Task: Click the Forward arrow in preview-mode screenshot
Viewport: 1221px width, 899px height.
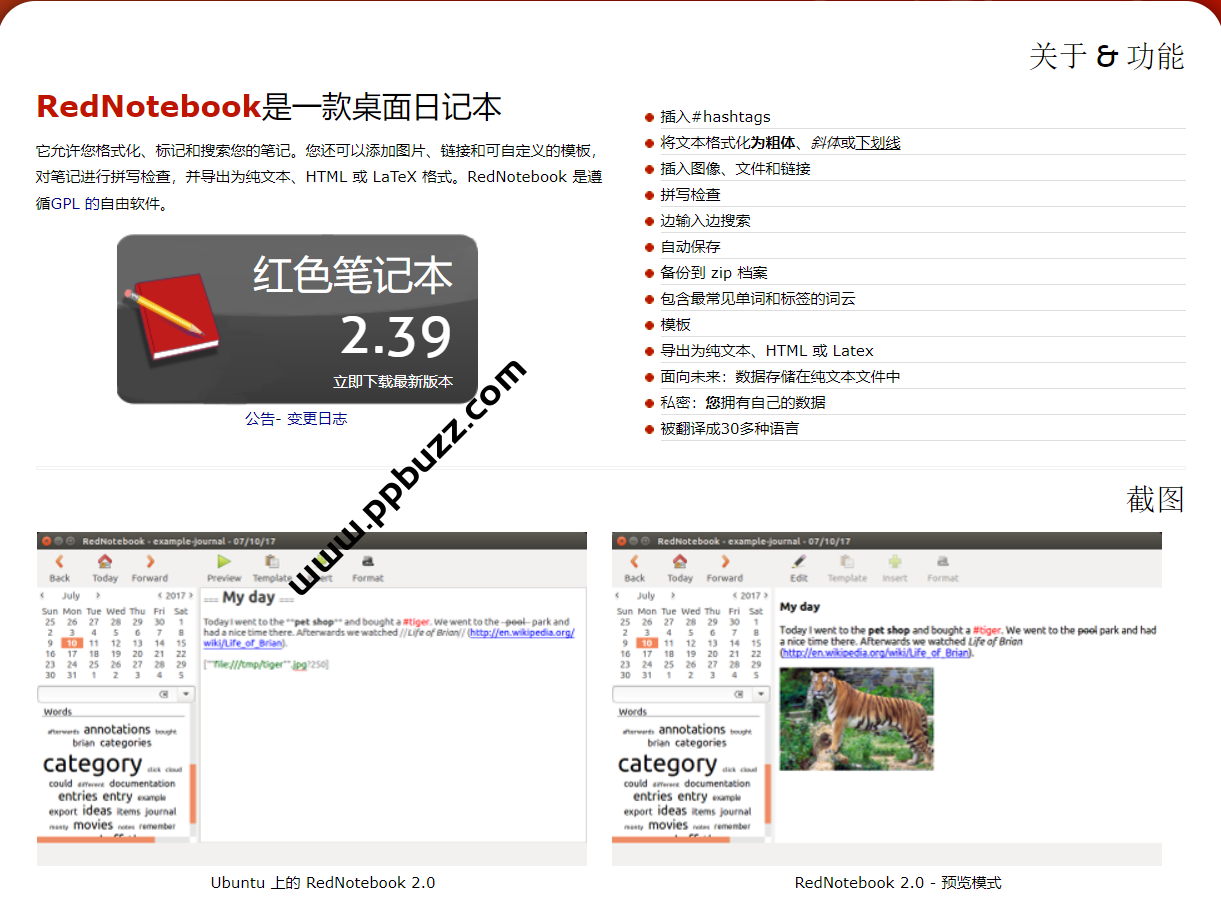Action: click(725, 562)
